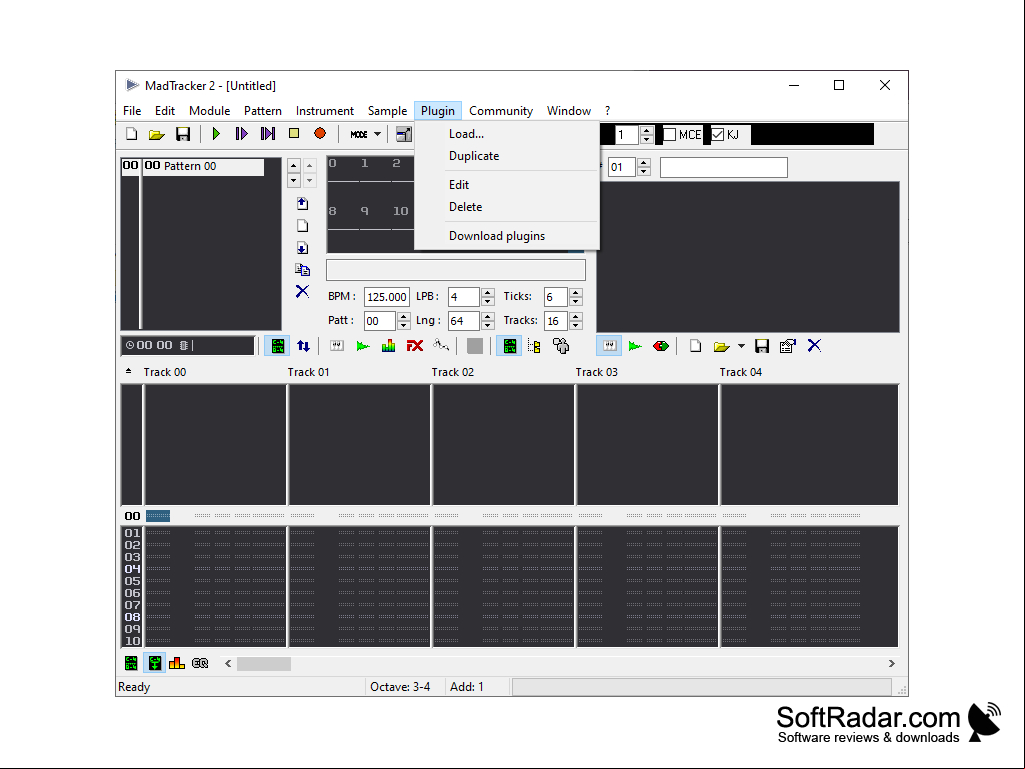Decrease the Lng value with the down arrow
1025x769 pixels.
pos(488,325)
